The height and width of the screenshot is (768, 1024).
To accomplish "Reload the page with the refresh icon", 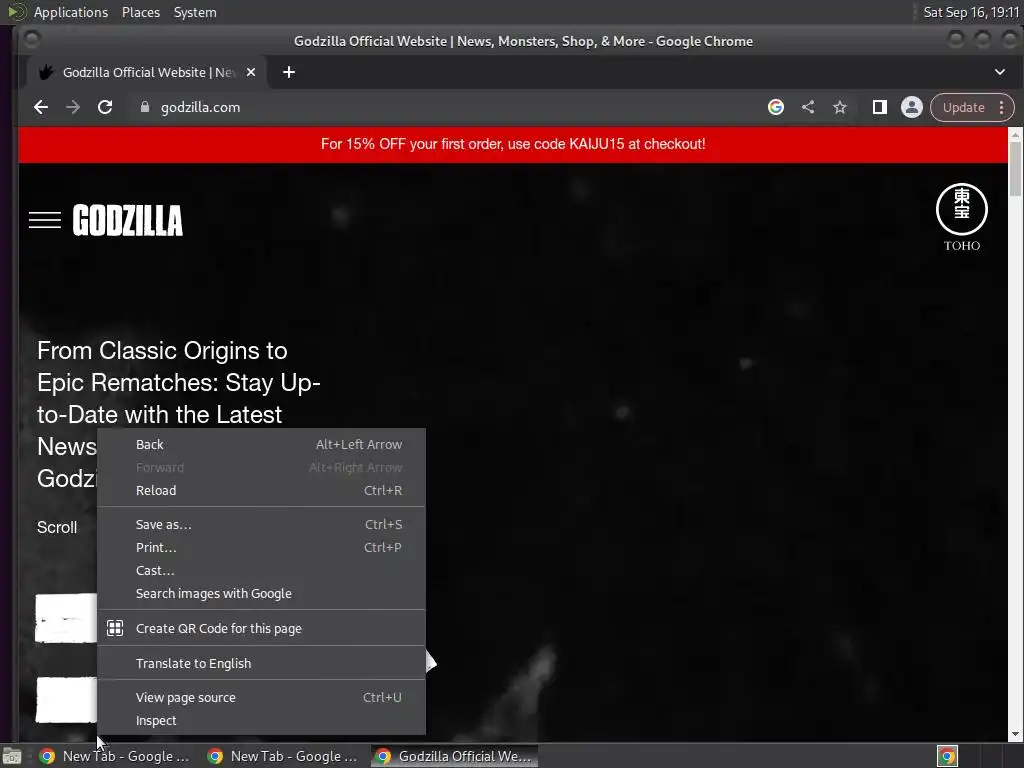I will point(105,107).
